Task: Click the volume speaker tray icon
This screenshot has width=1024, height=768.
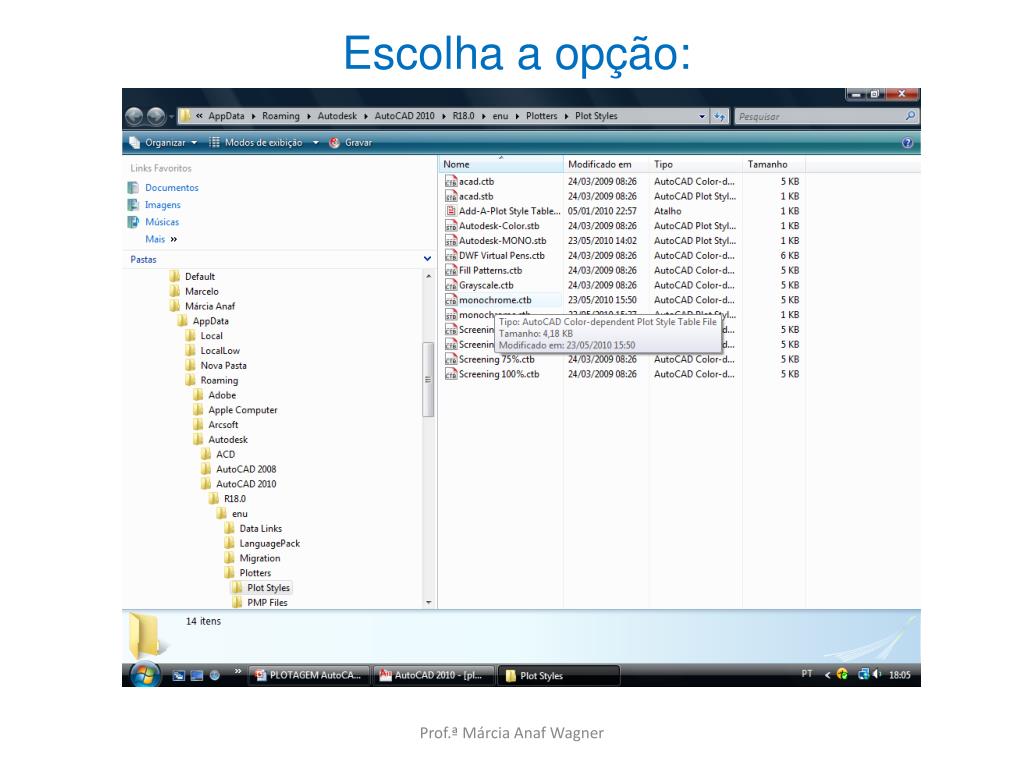Action: tap(876, 674)
